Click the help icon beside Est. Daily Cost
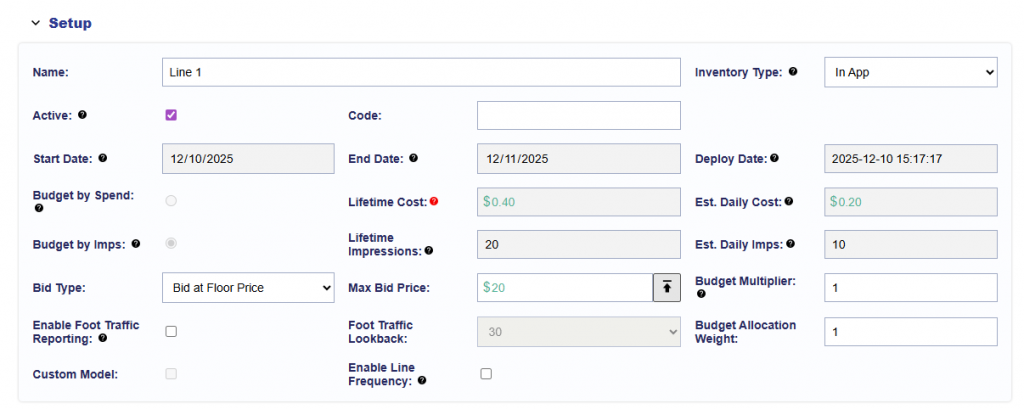The height and width of the screenshot is (409, 1024). tap(789, 201)
